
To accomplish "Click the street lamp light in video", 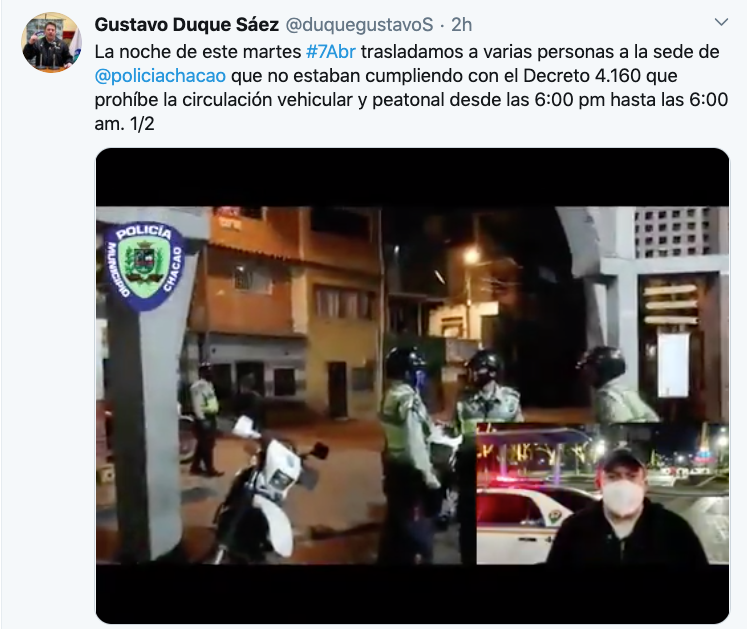I will [471, 256].
